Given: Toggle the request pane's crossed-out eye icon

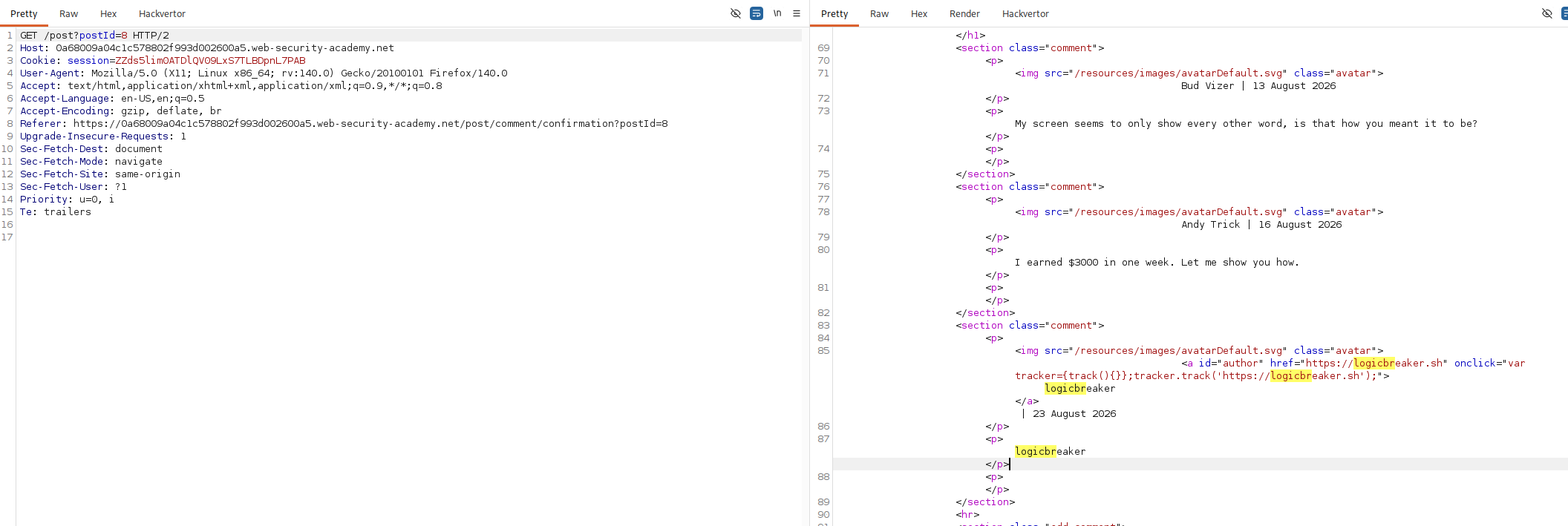Looking at the screenshot, I should pyautogui.click(x=736, y=13).
